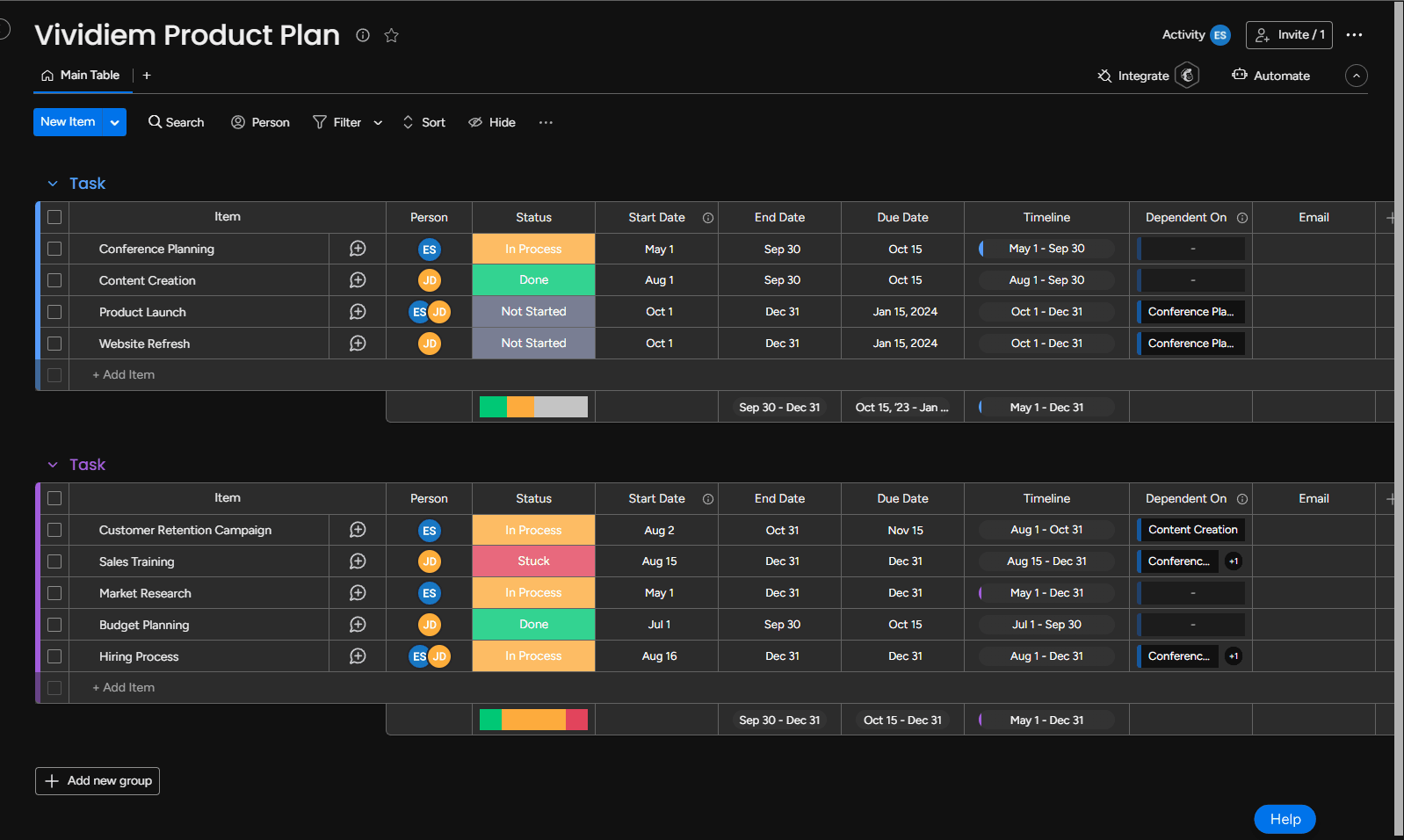Viewport: 1404px width, 840px height.
Task: Check the Sales Training row checkbox
Action: click(54, 561)
